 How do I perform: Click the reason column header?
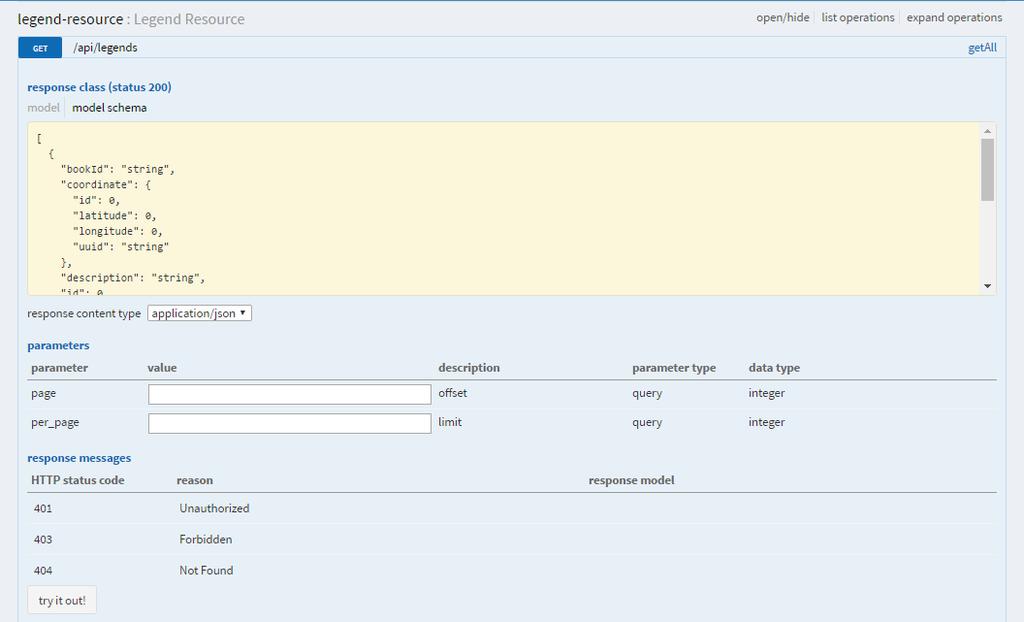point(195,480)
